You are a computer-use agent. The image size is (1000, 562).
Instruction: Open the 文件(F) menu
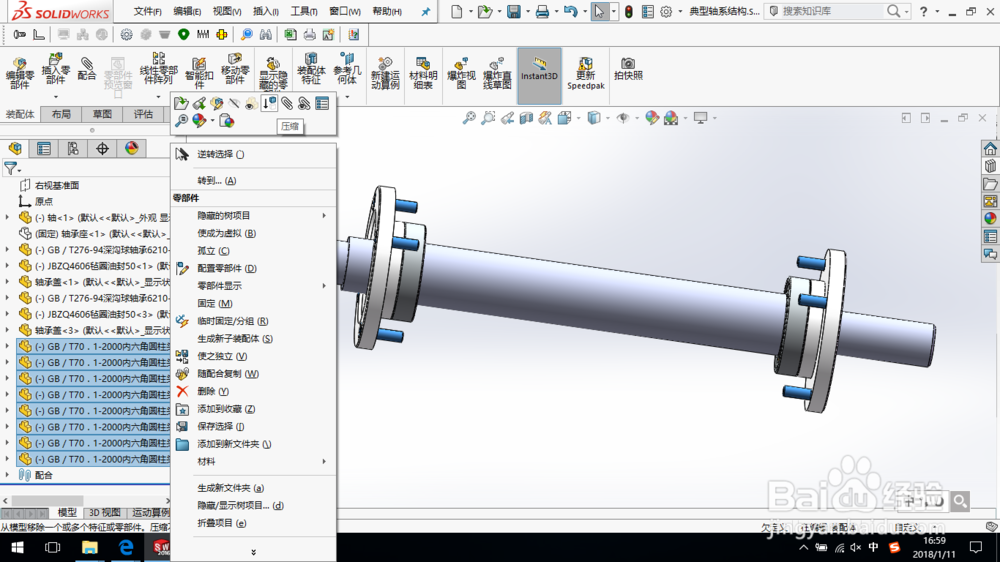(147, 11)
